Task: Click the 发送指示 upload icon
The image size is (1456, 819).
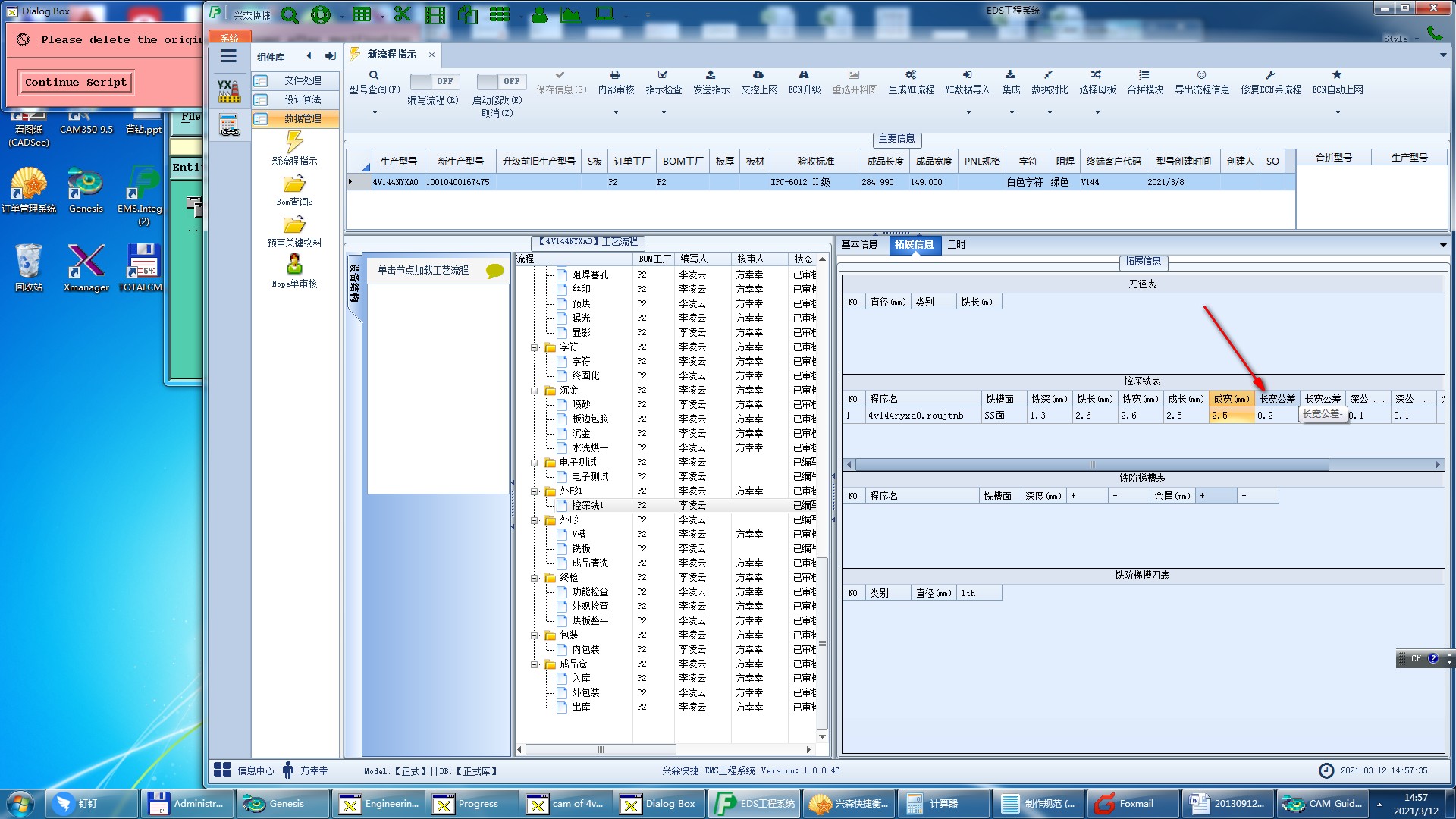Action: pyautogui.click(x=711, y=75)
